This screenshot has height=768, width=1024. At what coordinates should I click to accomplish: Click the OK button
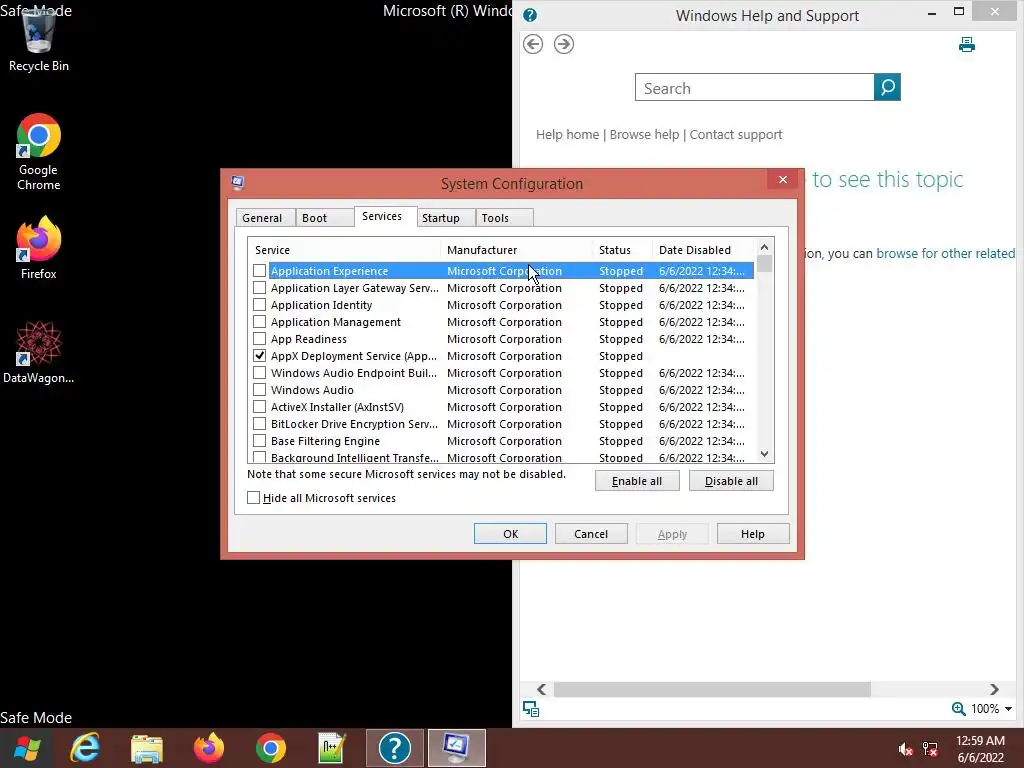click(511, 534)
